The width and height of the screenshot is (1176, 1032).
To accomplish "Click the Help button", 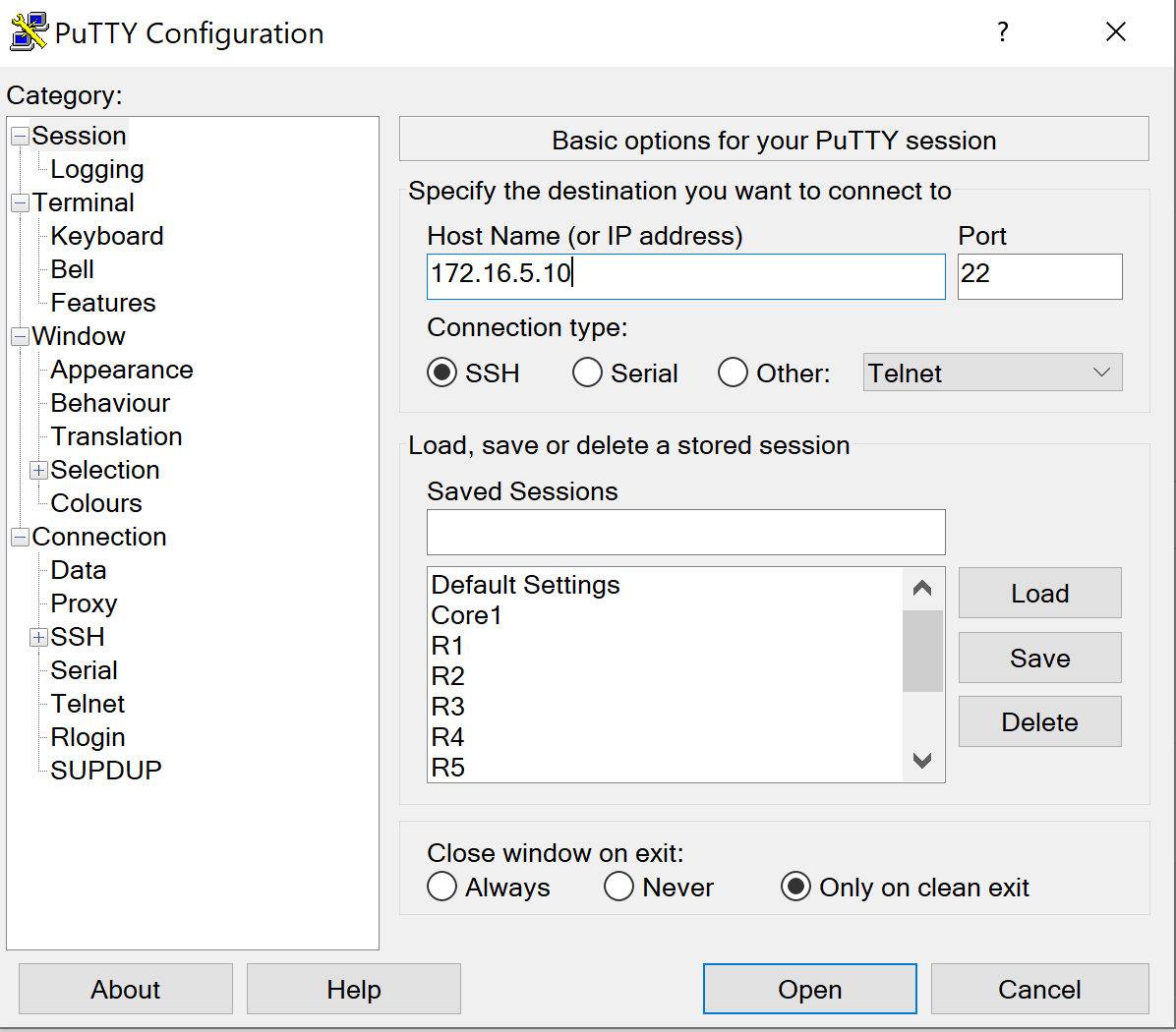I will tap(353, 990).
